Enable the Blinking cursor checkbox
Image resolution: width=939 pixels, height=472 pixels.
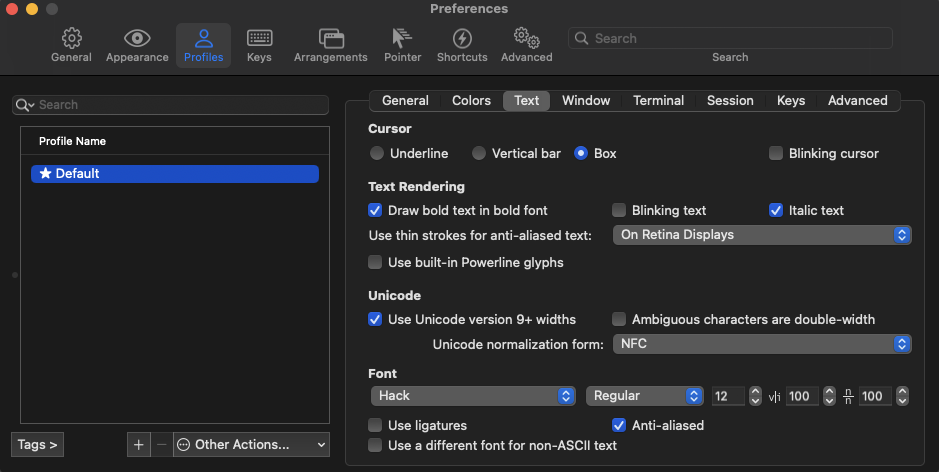tap(776, 153)
